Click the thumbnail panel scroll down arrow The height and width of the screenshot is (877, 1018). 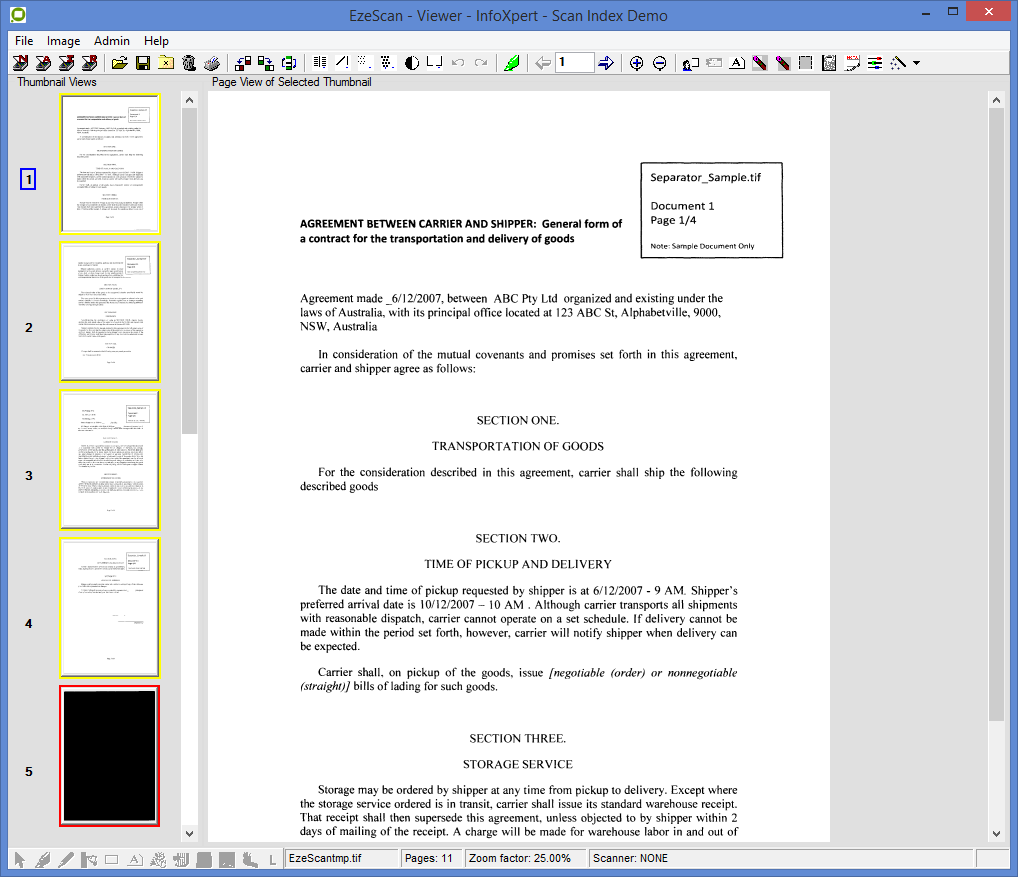pyautogui.click(x=189, y=833)
